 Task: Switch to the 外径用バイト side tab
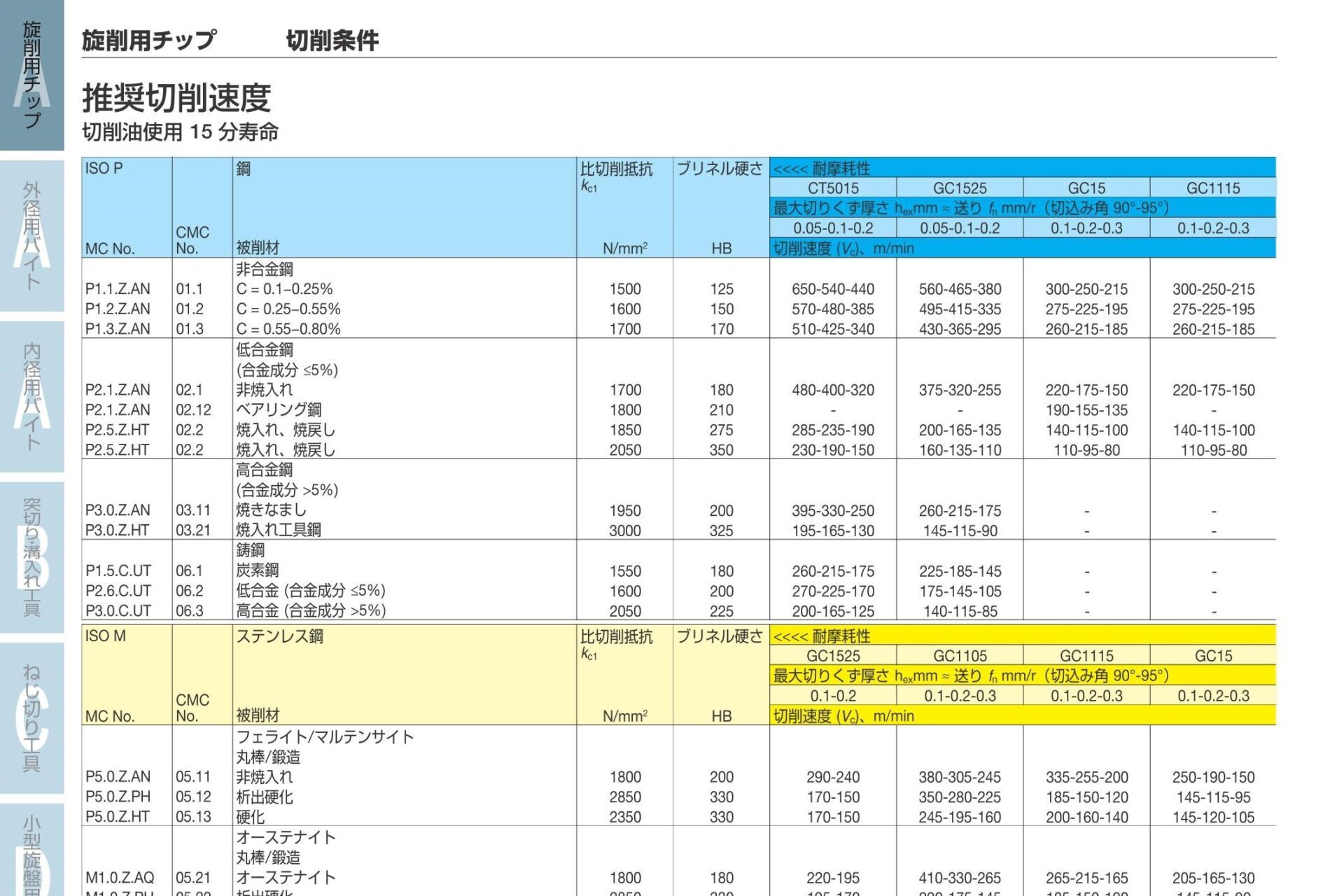pos(31,236)
